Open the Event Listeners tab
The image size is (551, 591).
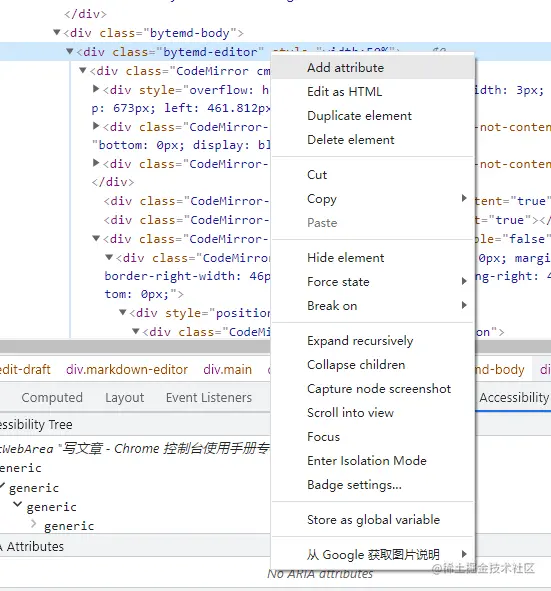coord(209,398)
